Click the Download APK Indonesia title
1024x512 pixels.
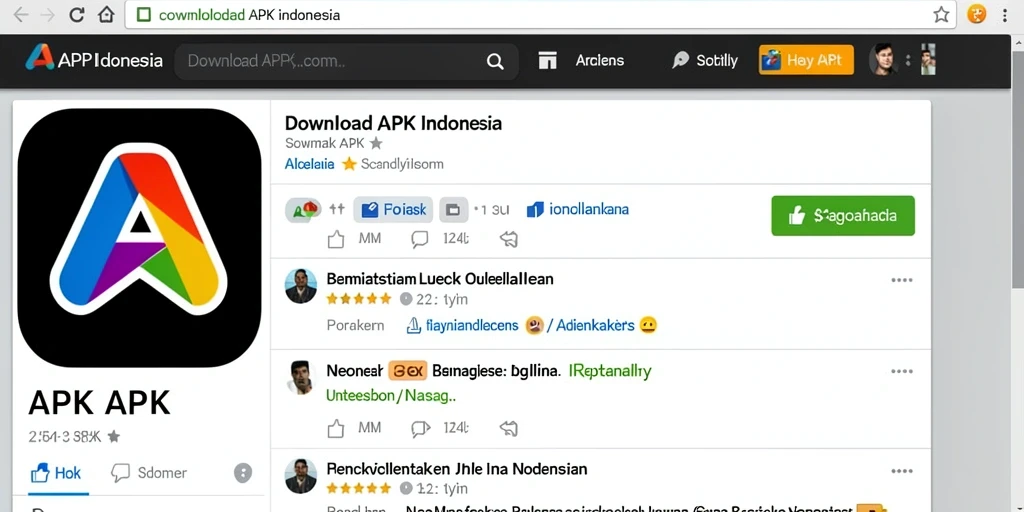click(x=393, y=123)
